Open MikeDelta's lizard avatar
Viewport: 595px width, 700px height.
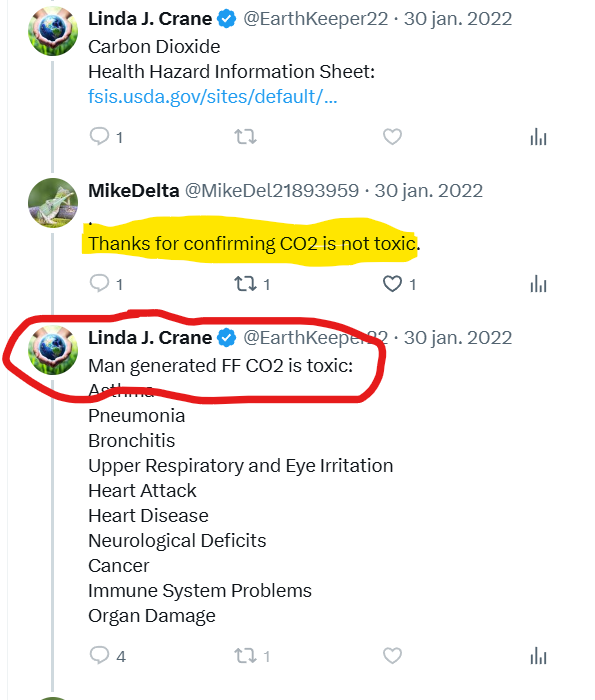pos(53,203)
